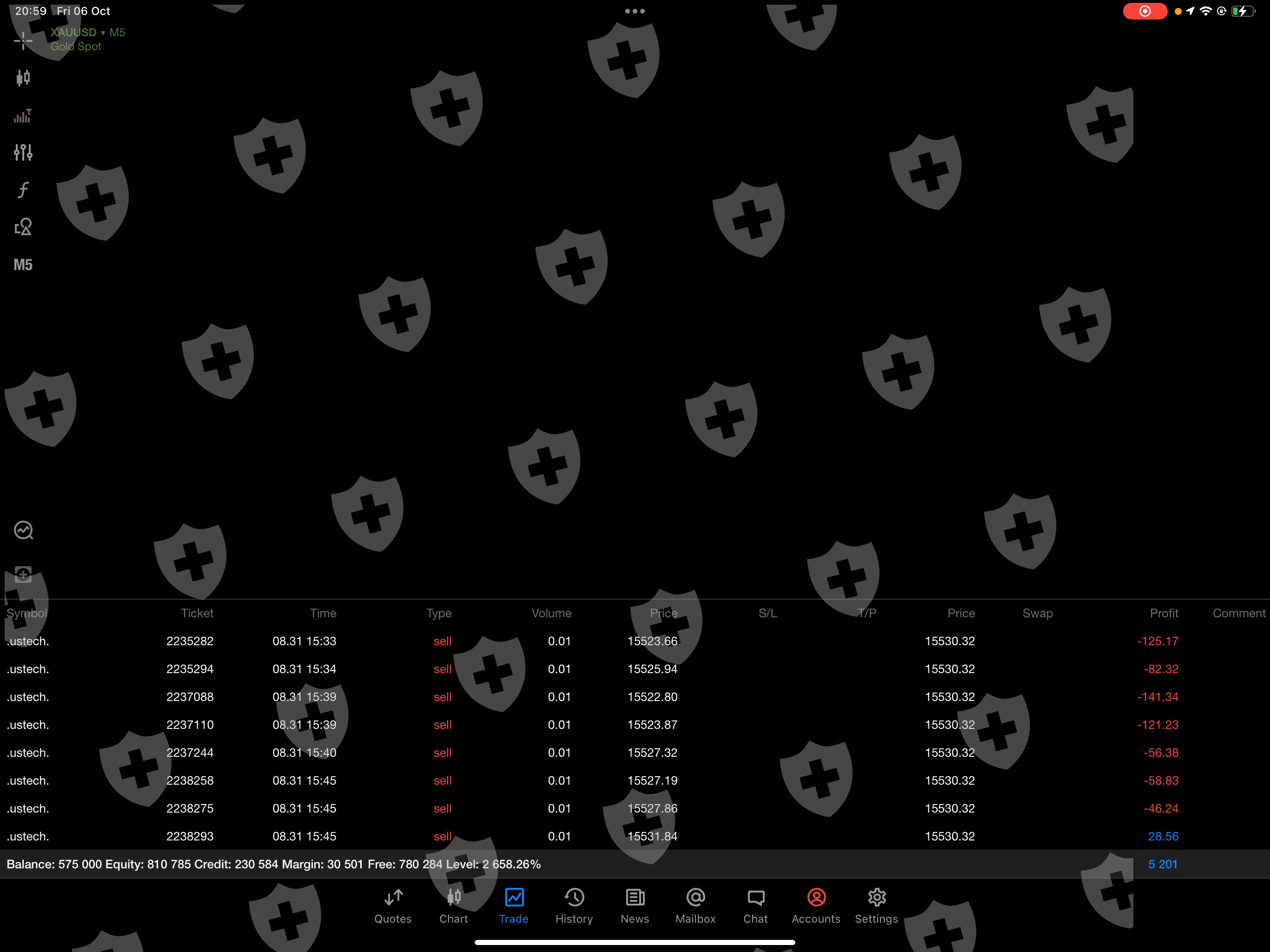Toggle the crosshair cursor tool

(x=23, y=40)
